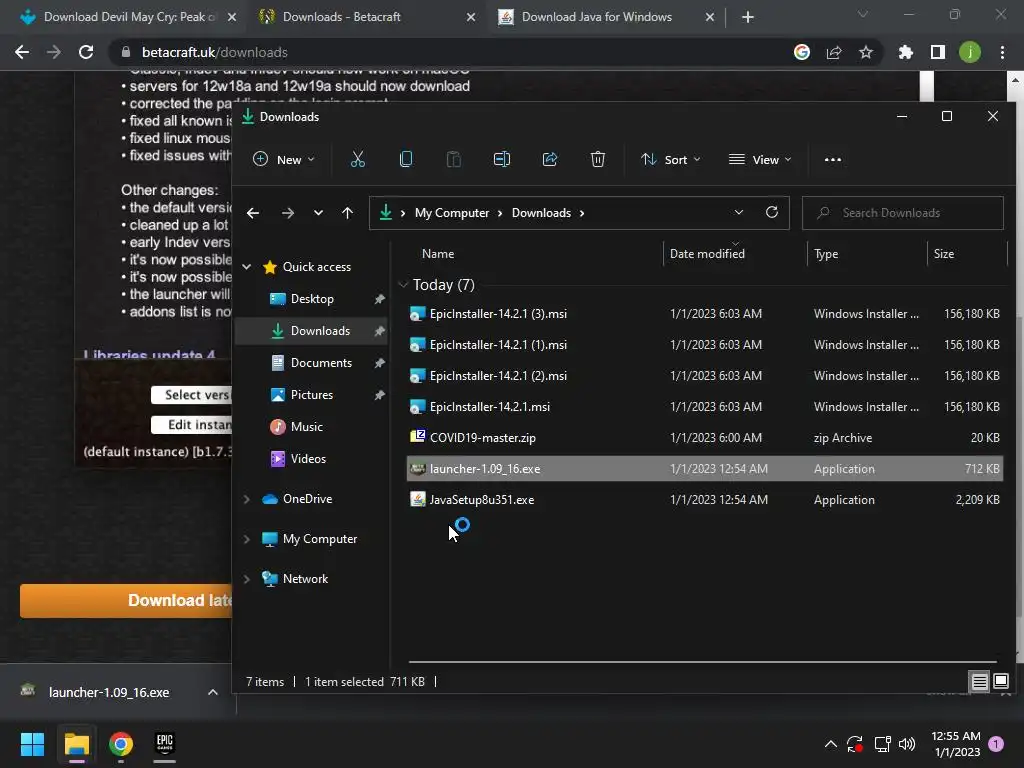Click Chrome icon on the taskbar
1024x768 pixels.
[121, 744]
